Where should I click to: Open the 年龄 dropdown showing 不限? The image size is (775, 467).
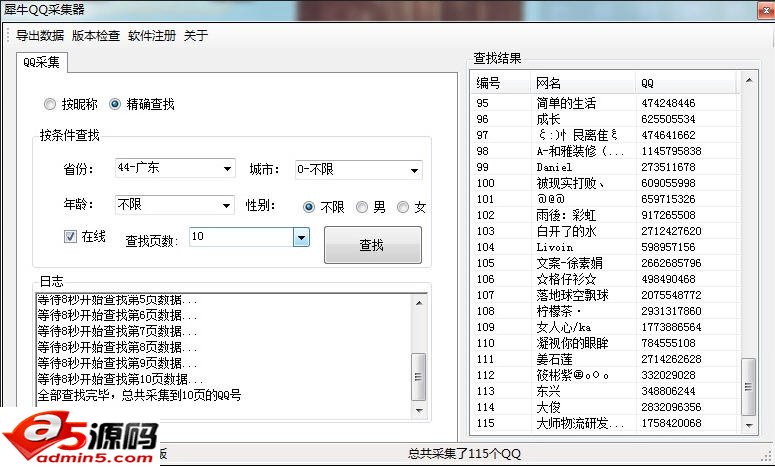pyautogui.click(x=174, y=205)
